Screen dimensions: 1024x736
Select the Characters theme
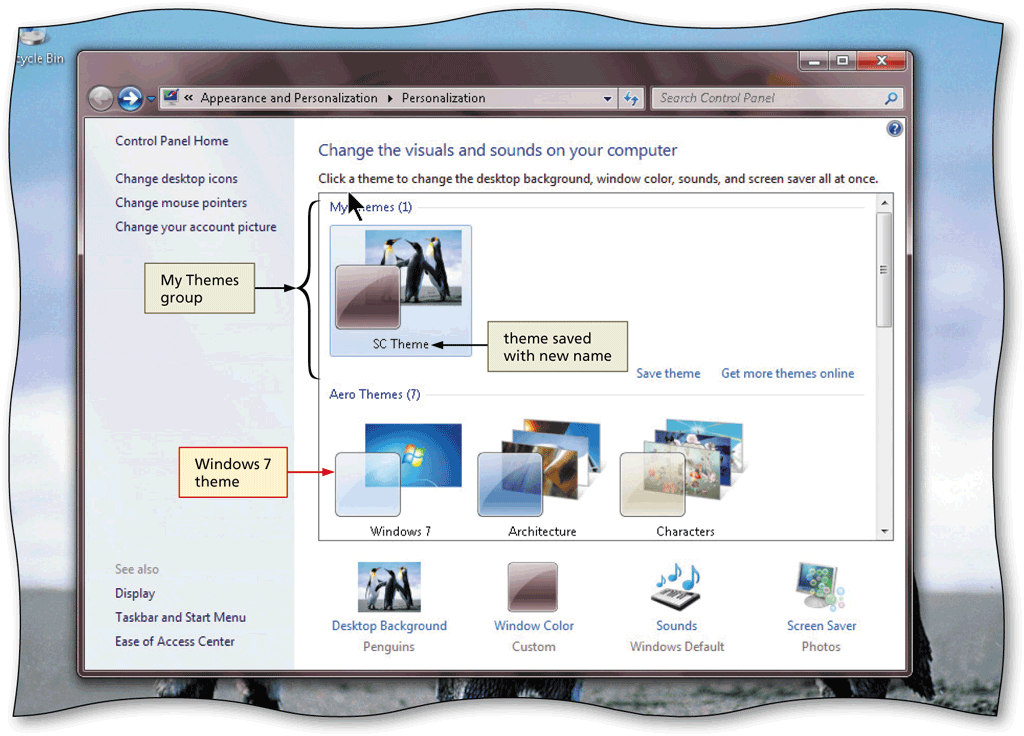click(x=684, y=480)
